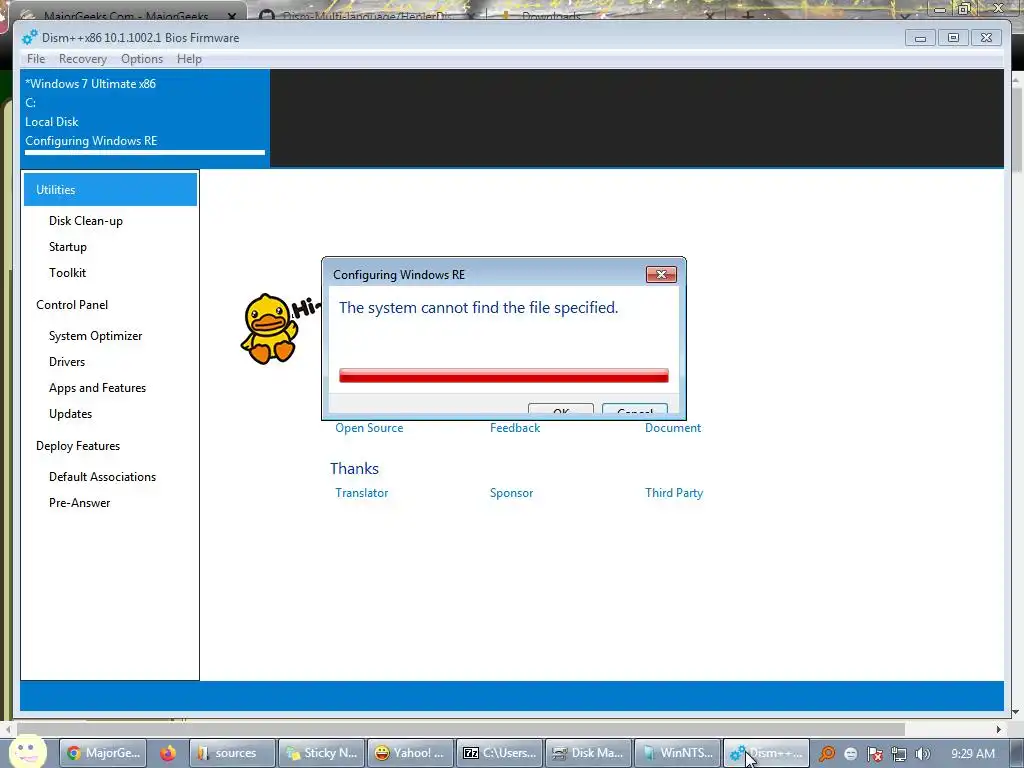
Task: Open the Recovery menu
Action: pyautogui.click(x=82, y=59)
